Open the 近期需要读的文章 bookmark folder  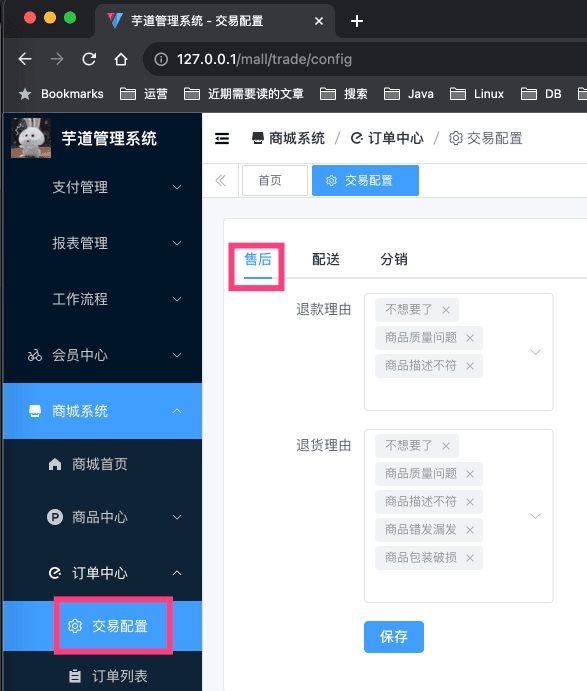point(244,94)
